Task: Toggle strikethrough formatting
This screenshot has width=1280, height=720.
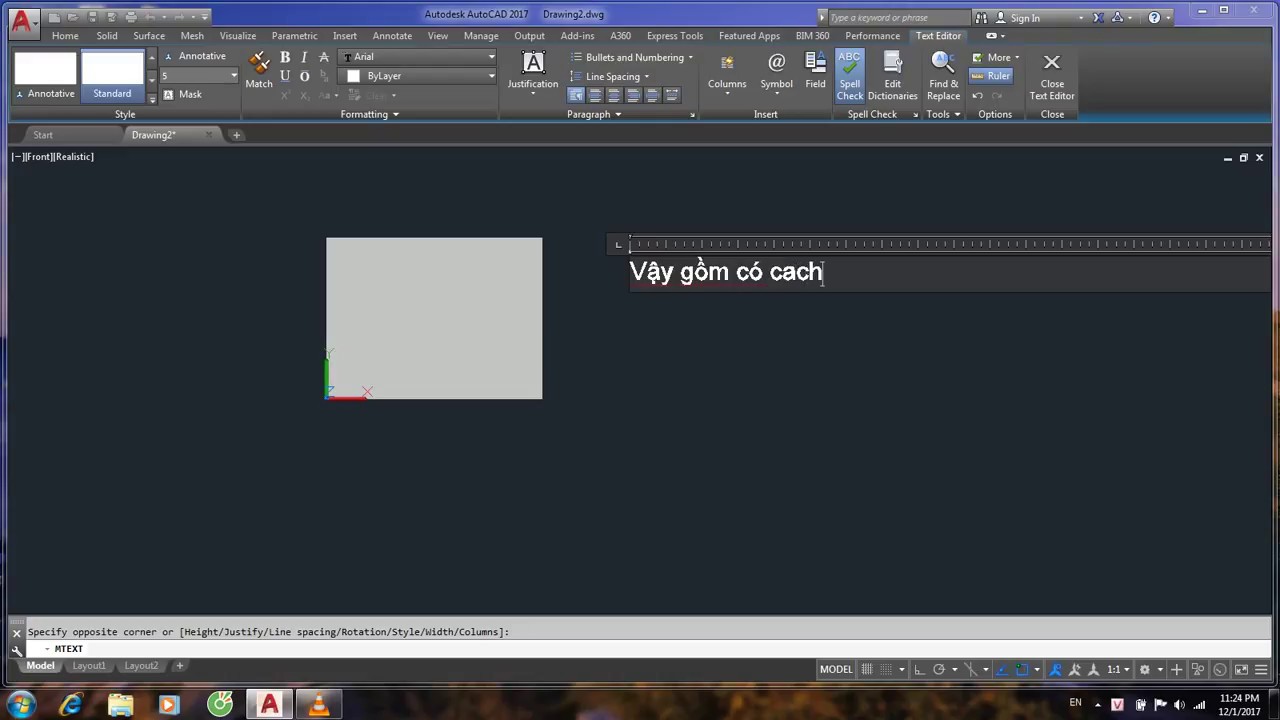Action: click(323, 57)
